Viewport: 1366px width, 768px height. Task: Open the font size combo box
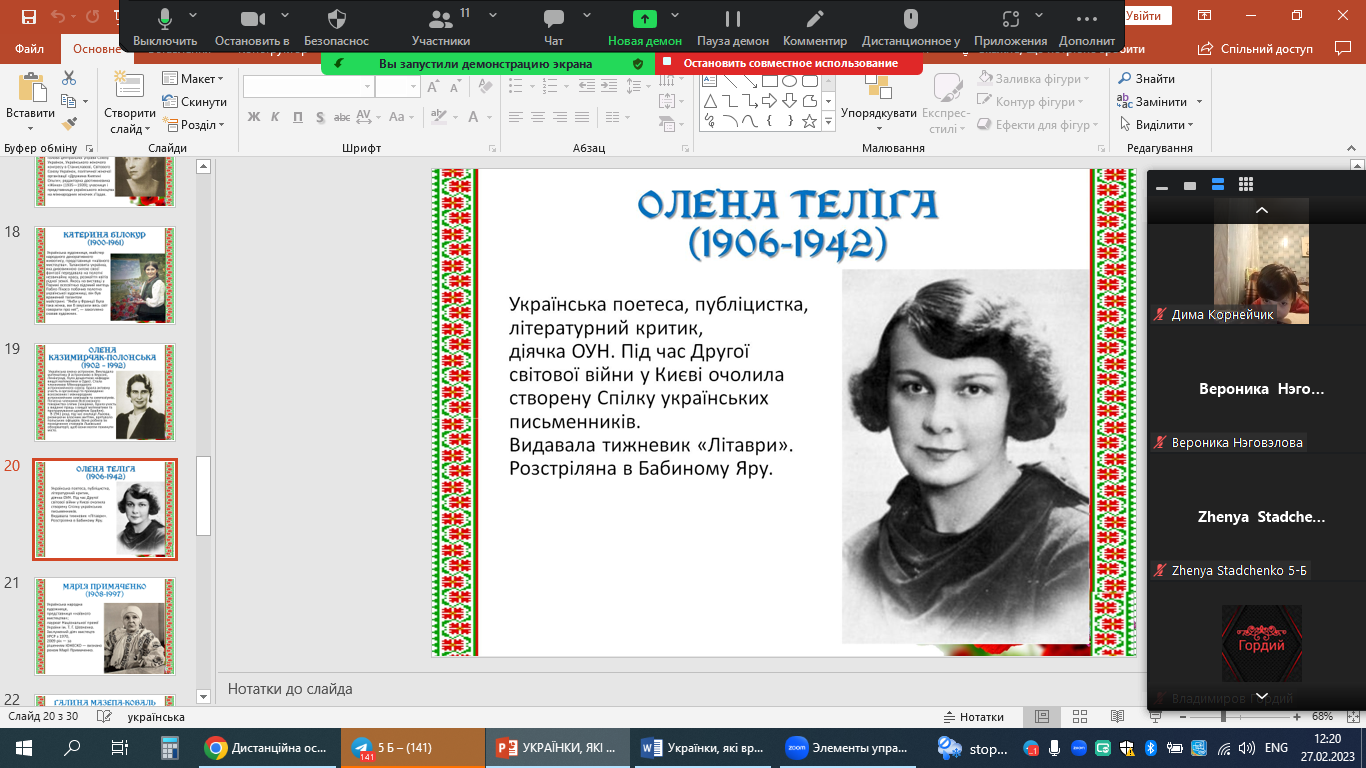(398, 86)
